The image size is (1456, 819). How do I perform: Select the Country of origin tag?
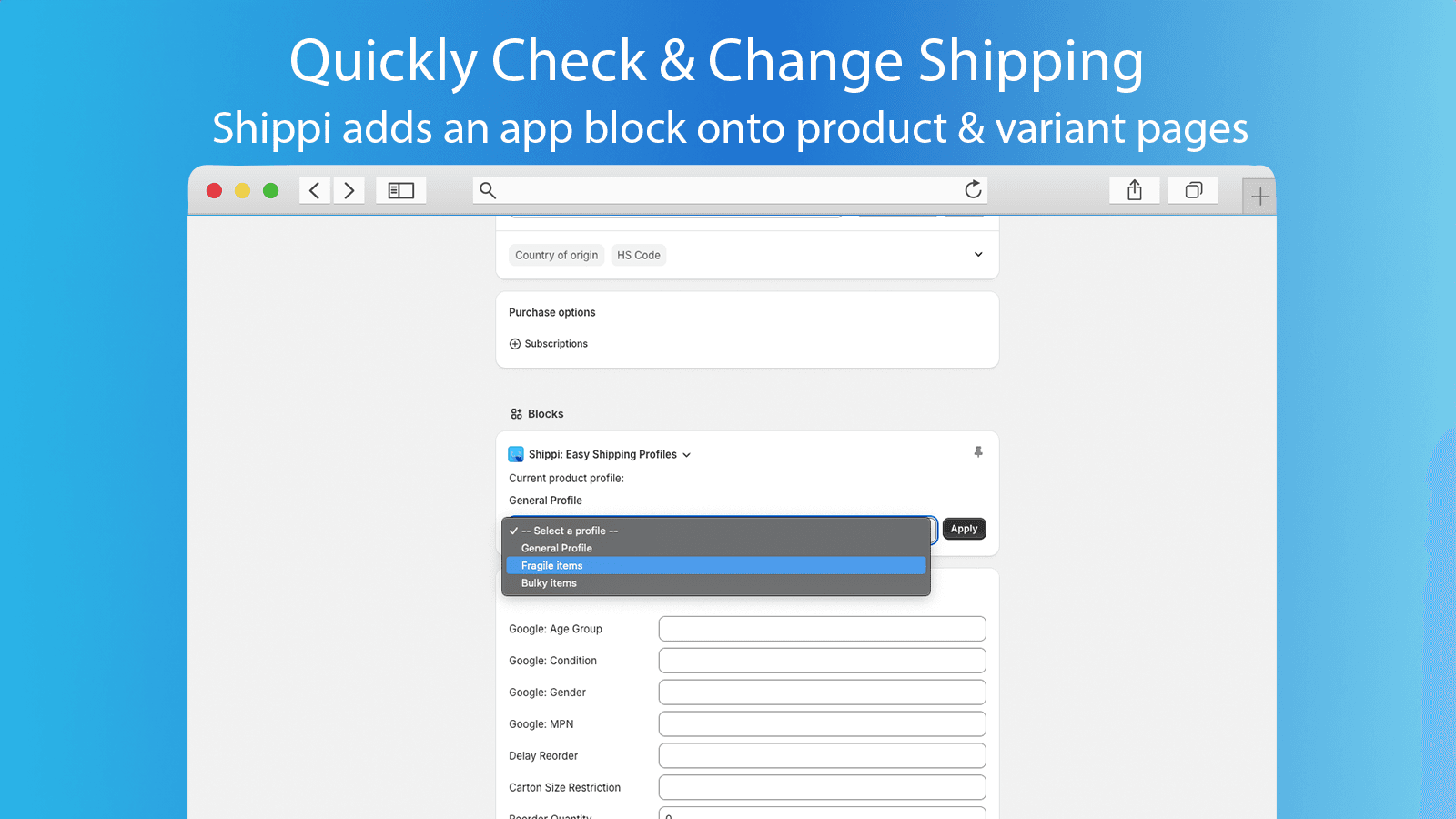(556, 255)
